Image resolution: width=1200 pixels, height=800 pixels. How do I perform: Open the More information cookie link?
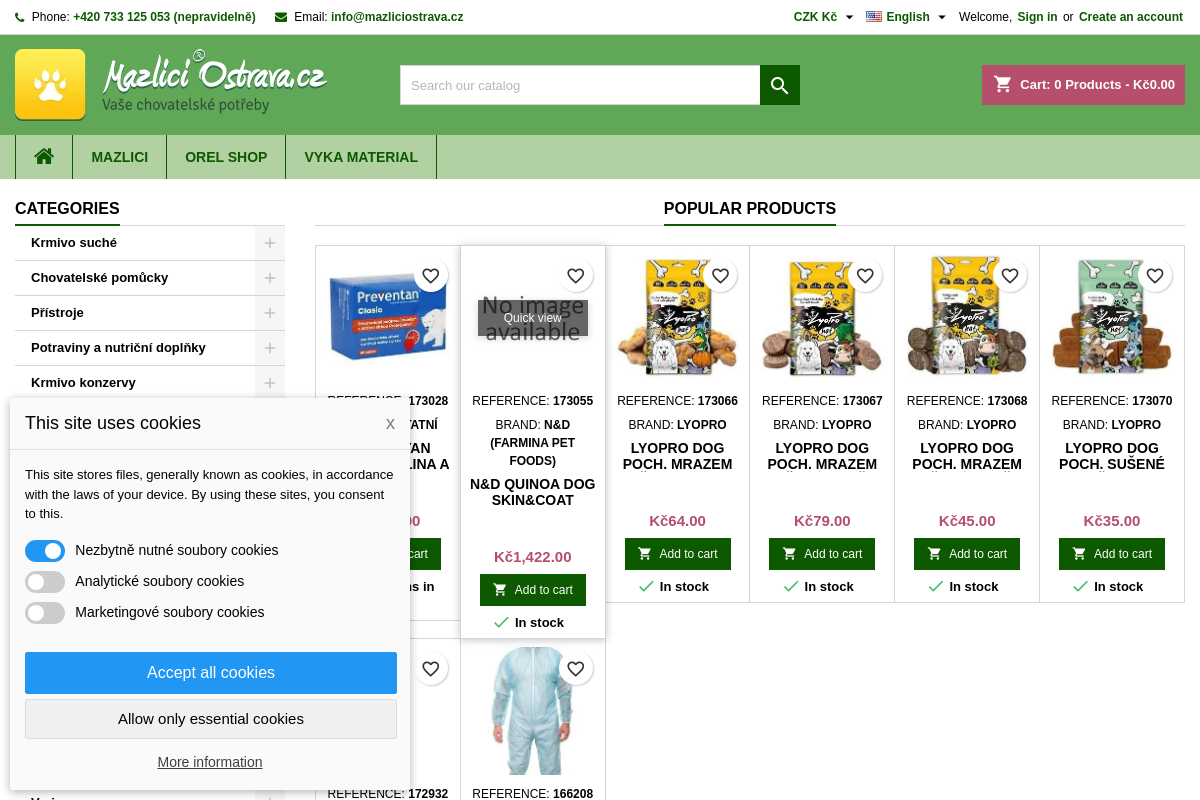[x=210, y=762]
